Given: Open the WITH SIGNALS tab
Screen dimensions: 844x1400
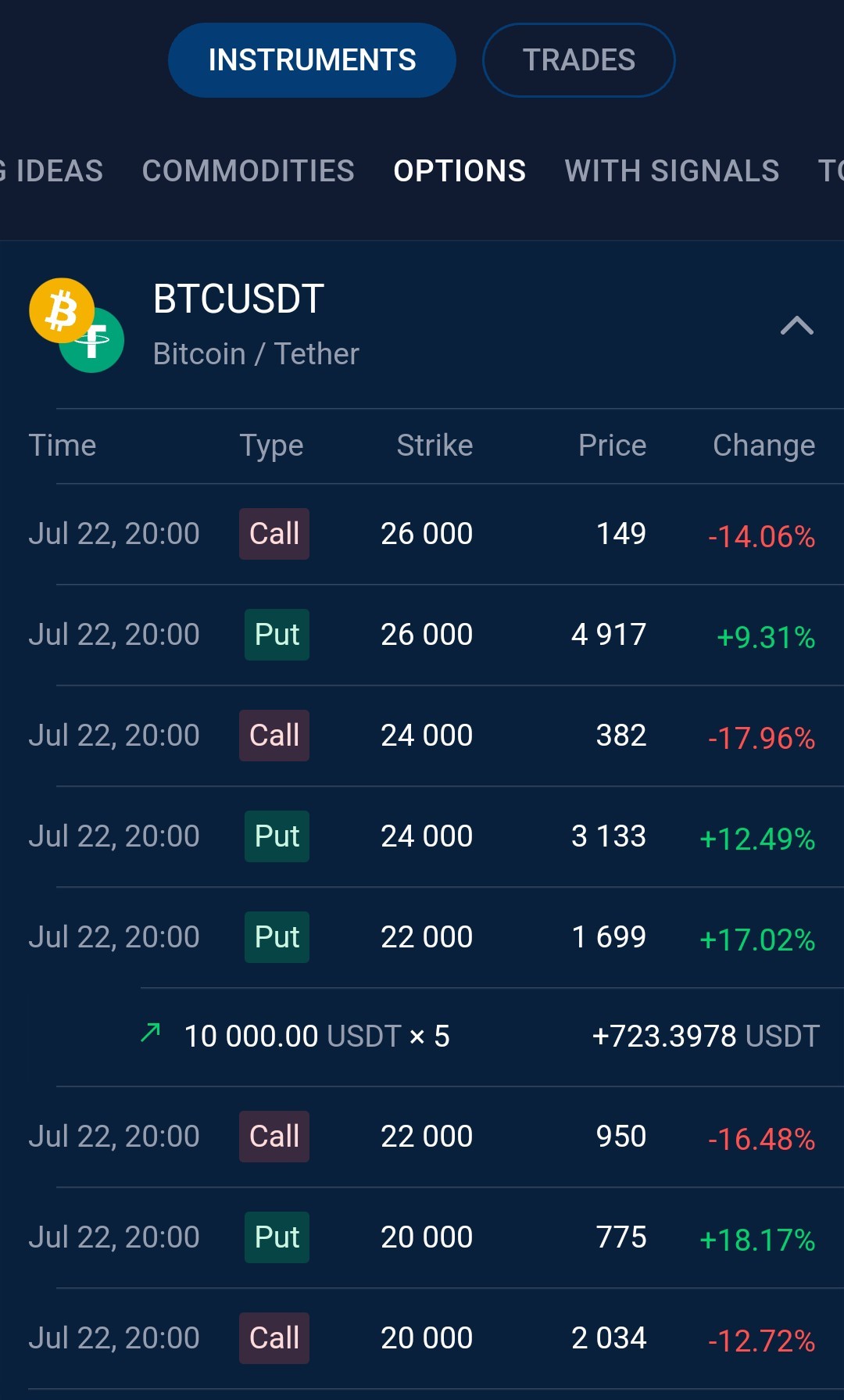Looking at the screenshot, I should [x=672, y=171].
